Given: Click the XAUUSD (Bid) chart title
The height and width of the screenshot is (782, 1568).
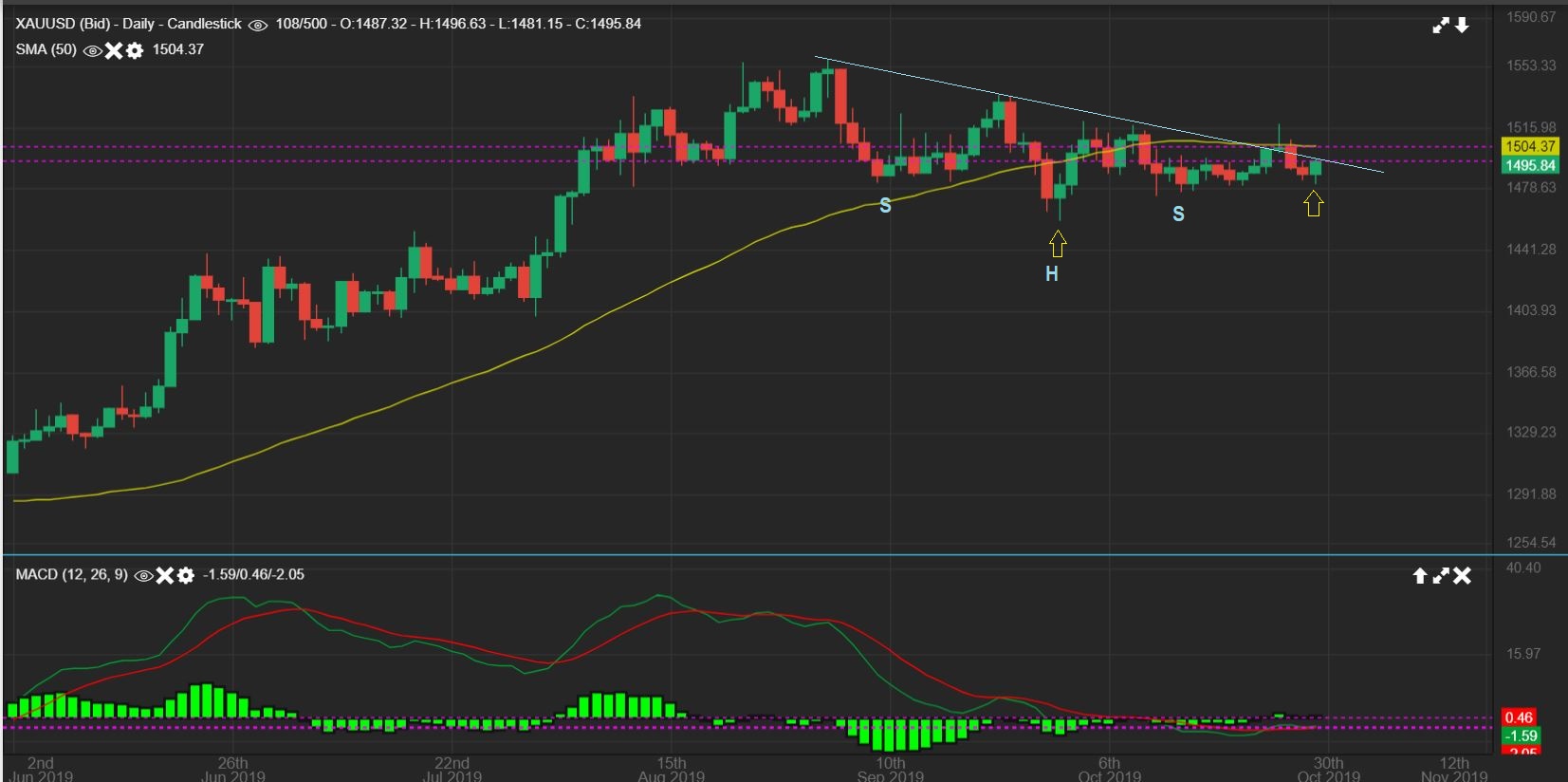Looking at the screenshot, I should coord(129,24).
